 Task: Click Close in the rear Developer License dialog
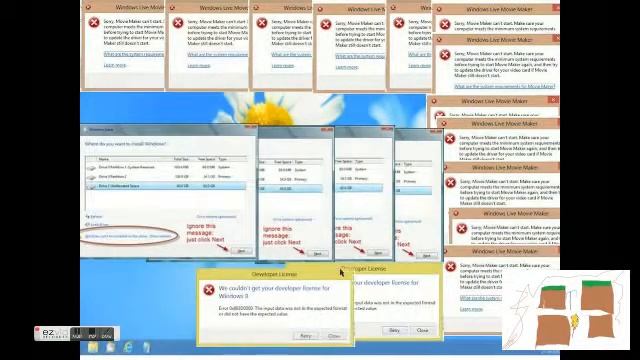(422, 330)
